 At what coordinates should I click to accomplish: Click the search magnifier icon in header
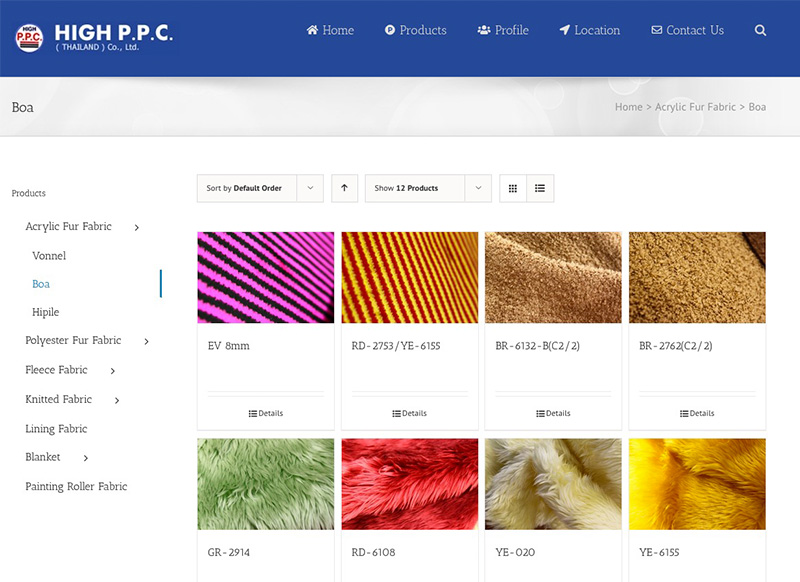(760, 31)
